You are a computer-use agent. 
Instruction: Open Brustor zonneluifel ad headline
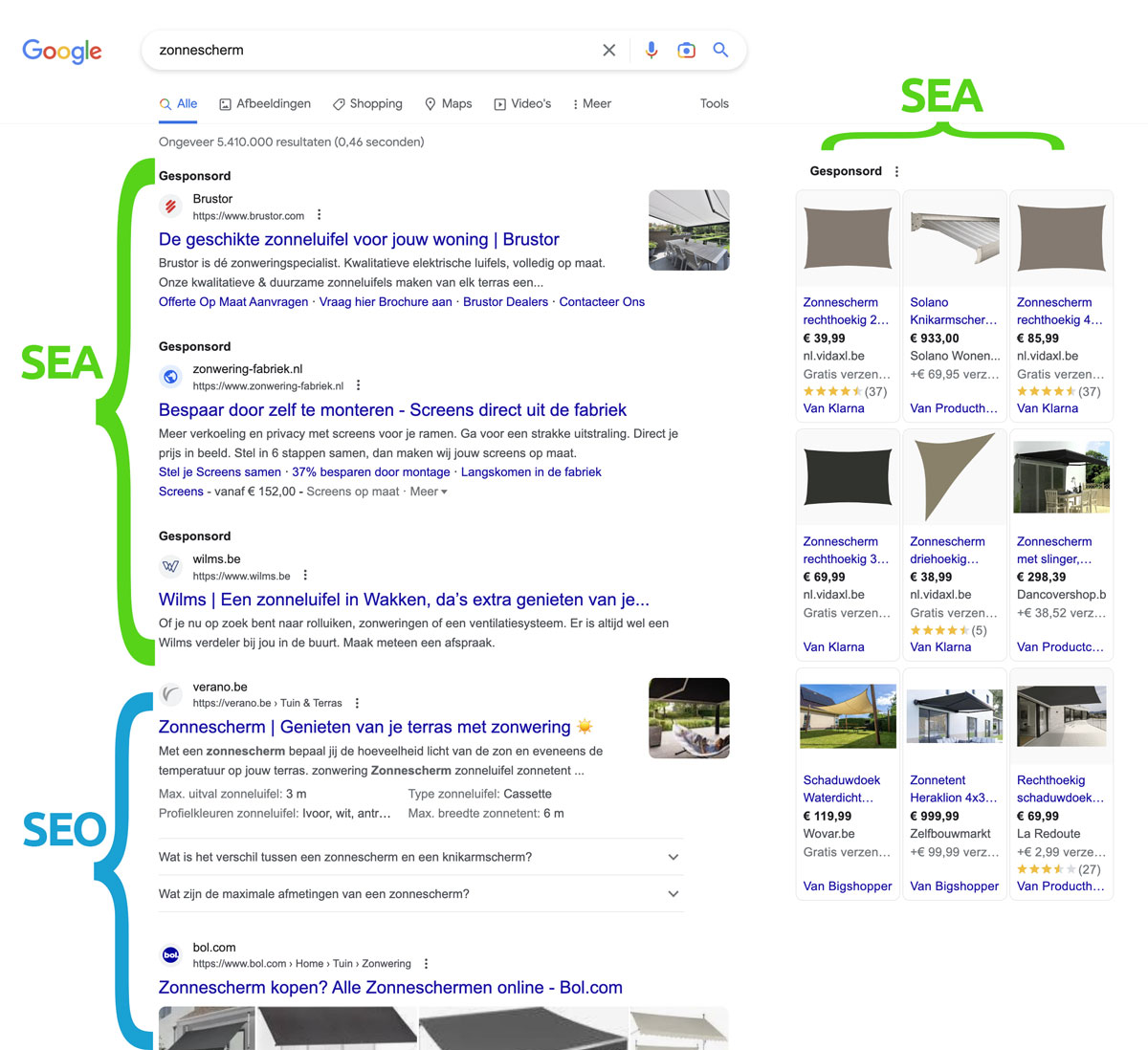click(x=359, y=239)
